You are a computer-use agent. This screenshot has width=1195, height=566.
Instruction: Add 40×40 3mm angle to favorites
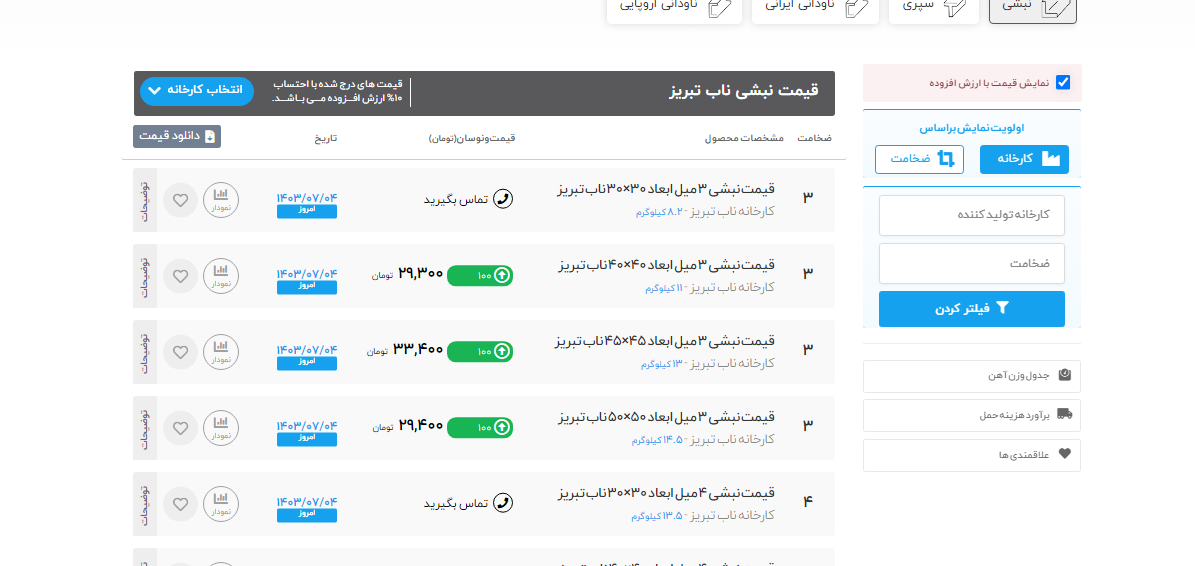point(180,275)
